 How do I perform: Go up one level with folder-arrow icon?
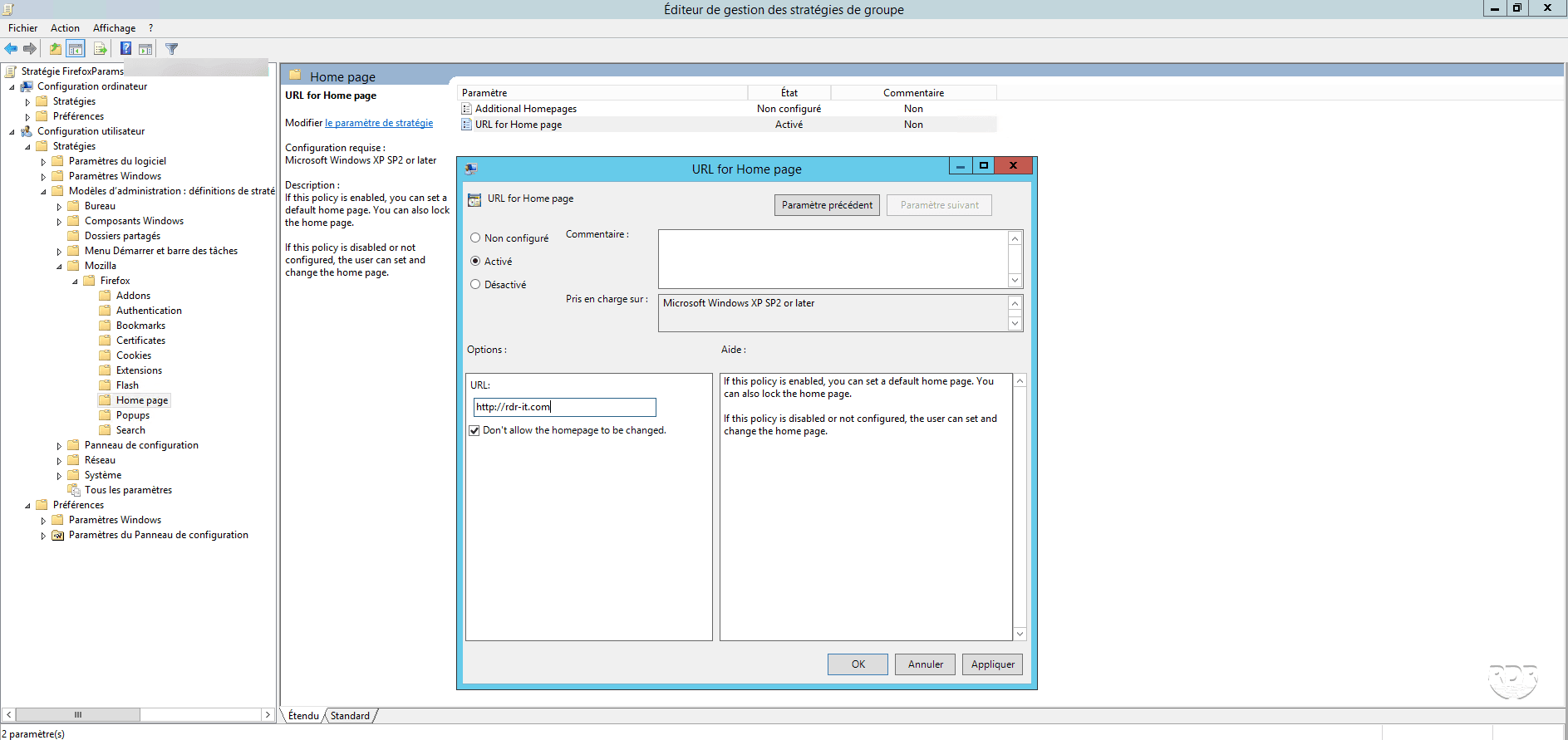coord(55,49)
